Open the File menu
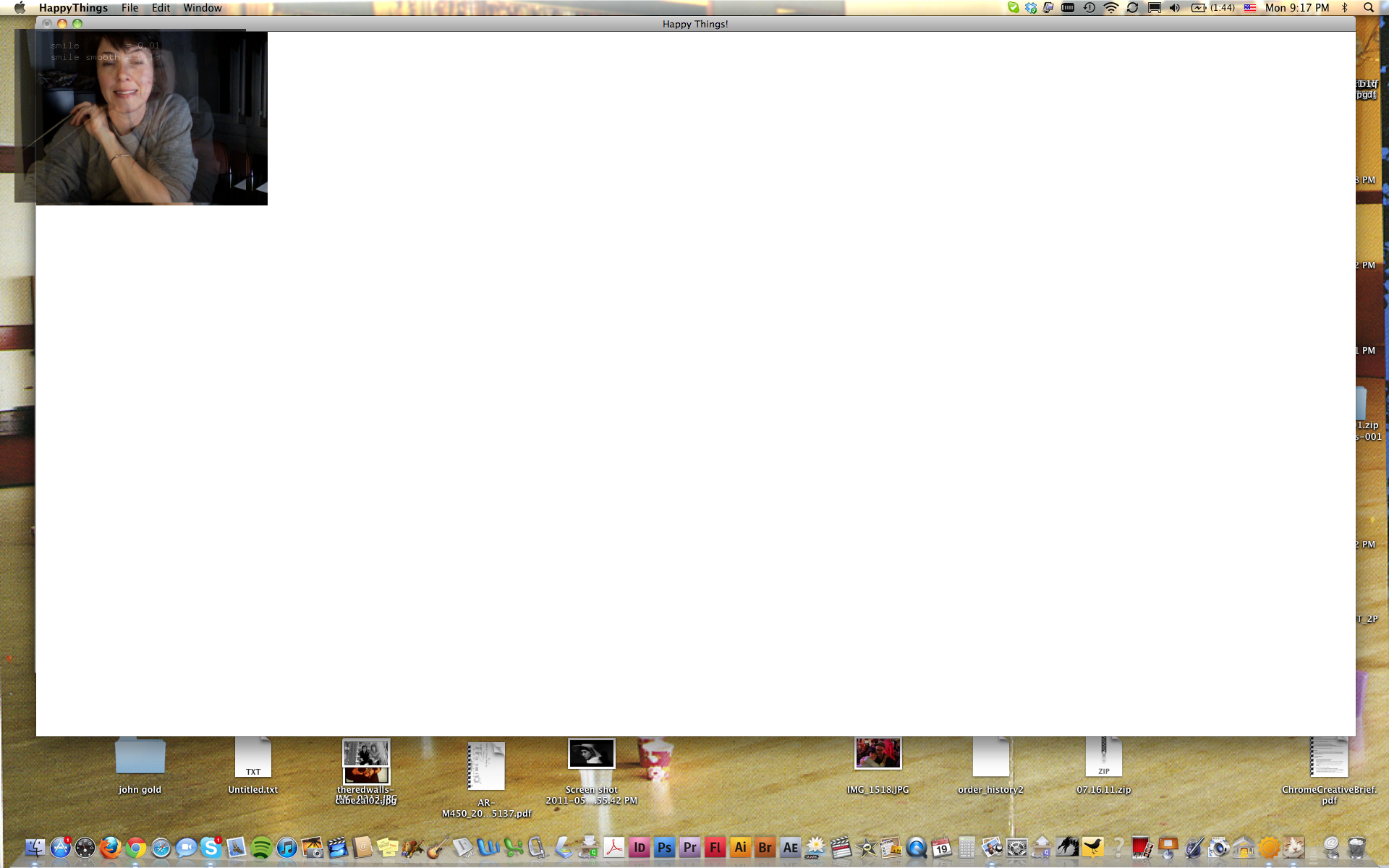The image size is (1389, 868). click(129, 8)
